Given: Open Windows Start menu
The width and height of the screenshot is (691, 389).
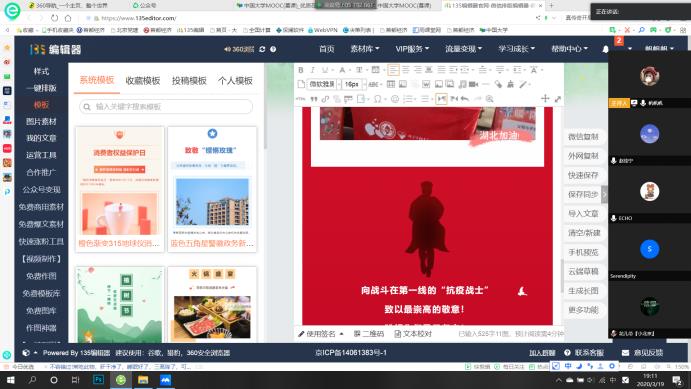Looking at the screenshot, I should point(11,380).
